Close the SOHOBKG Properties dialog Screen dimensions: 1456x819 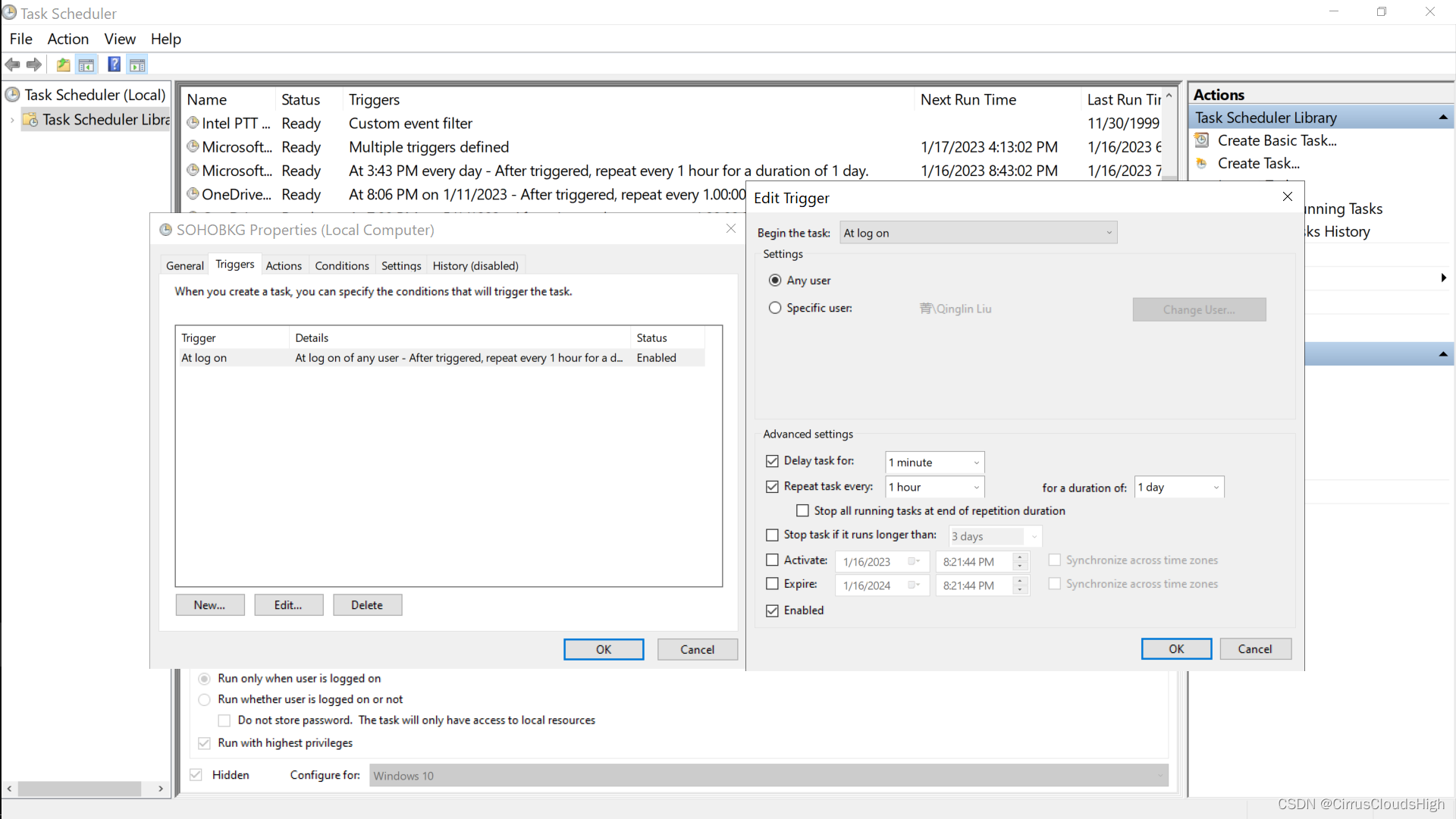731,228
